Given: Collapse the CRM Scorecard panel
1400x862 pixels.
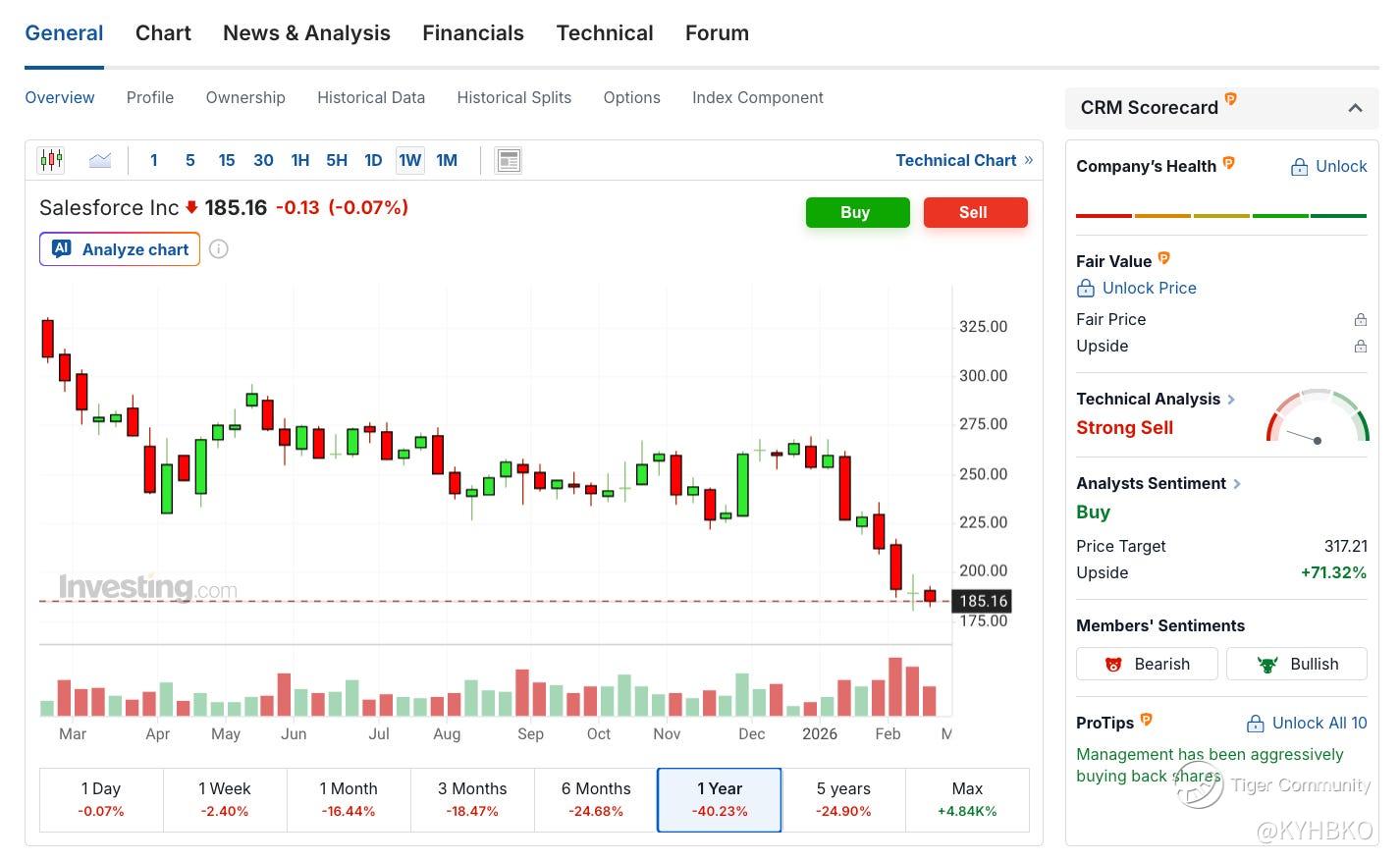Looking at the screenshot, I should (x=1355, y=108).
